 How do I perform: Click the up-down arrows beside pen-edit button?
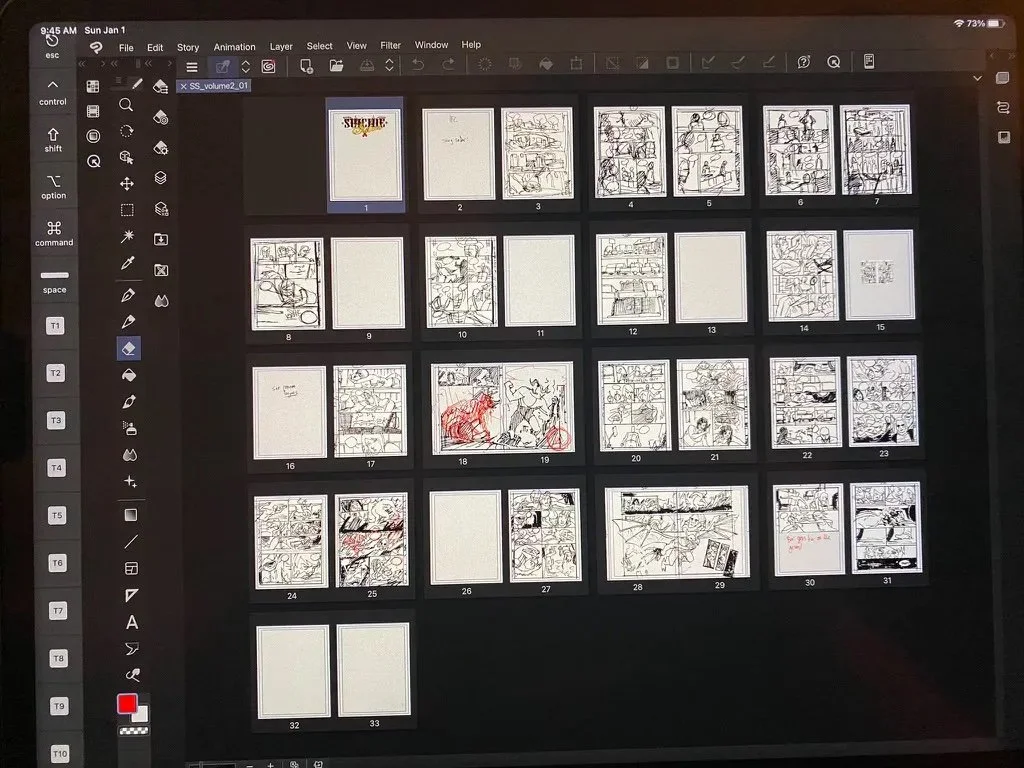click(246, 66)
